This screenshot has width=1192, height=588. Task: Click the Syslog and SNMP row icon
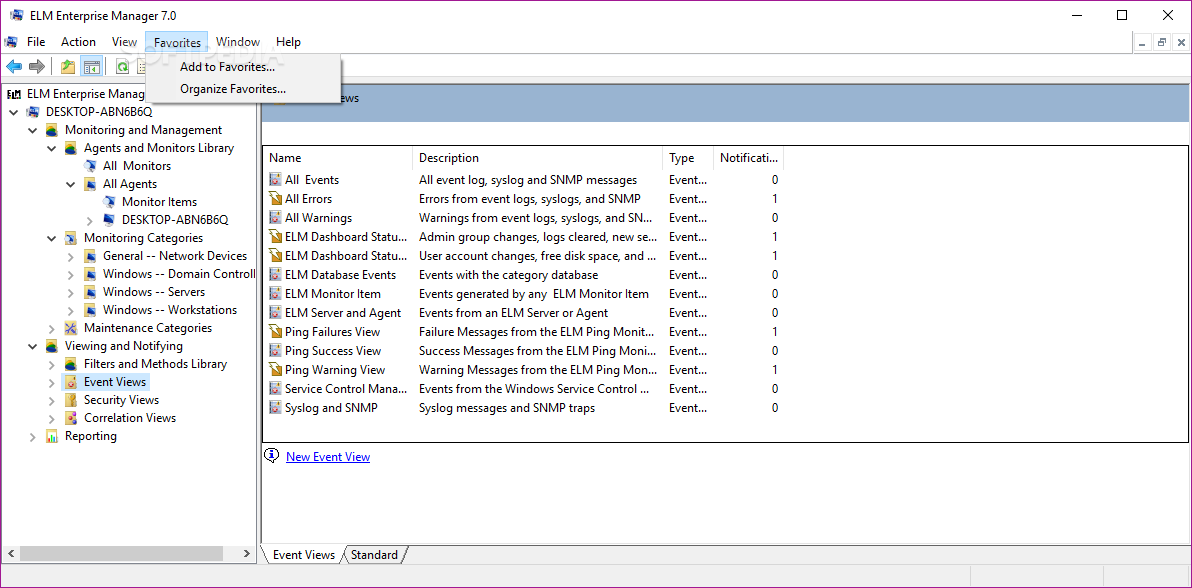tap(275, 408)
